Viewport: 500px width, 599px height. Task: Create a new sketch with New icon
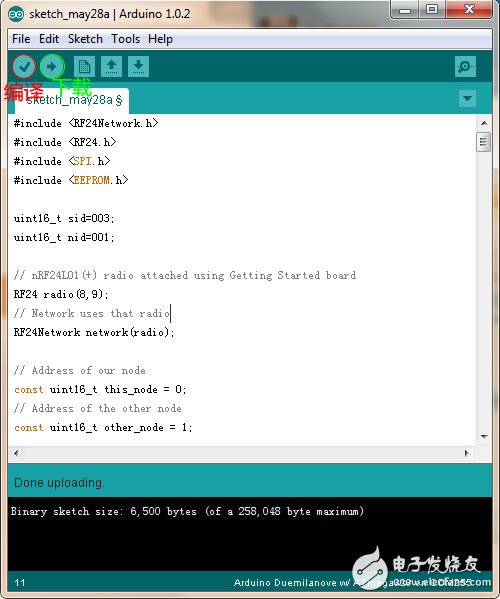pyautogui.click(x=84, y=67)
